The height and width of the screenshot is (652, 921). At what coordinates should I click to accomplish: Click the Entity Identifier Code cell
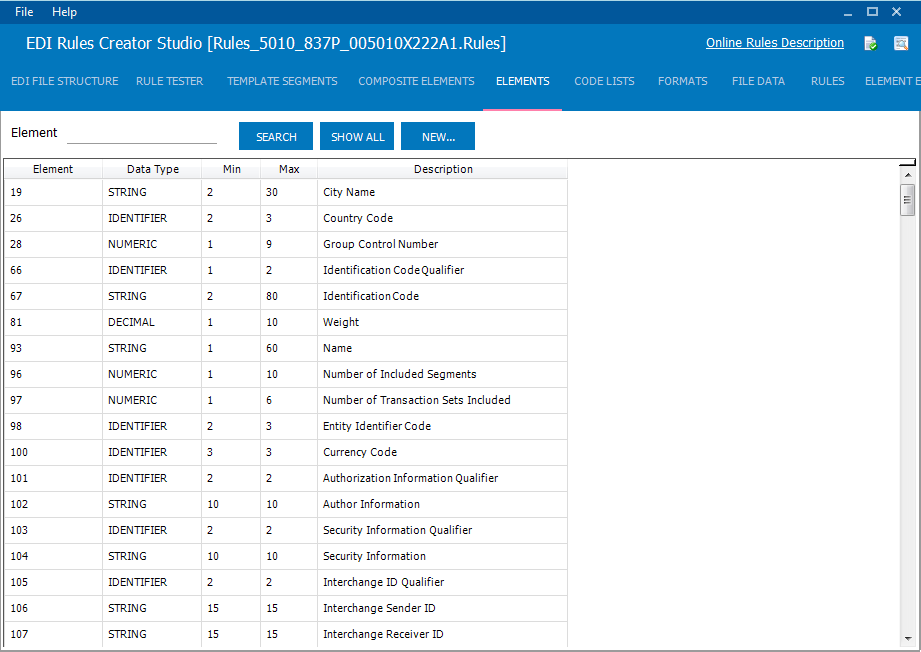point(443,426)
